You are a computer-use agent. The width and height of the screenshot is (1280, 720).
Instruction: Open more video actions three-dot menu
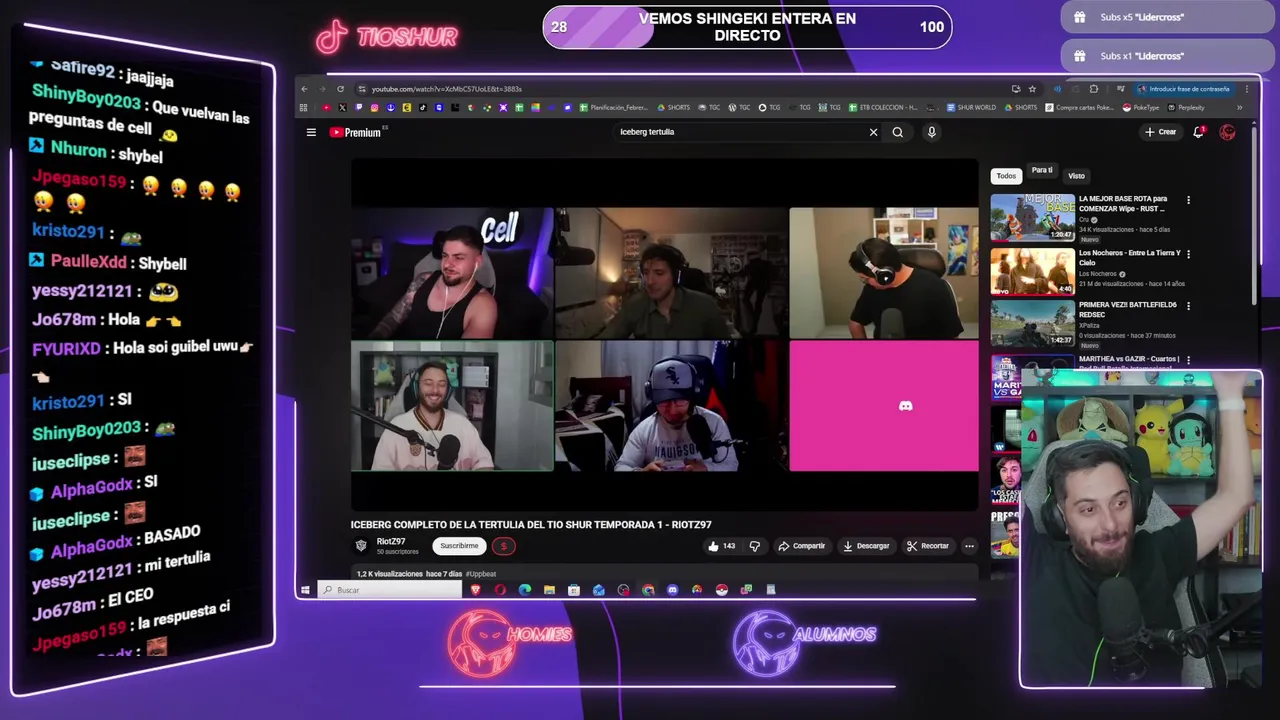969,546
